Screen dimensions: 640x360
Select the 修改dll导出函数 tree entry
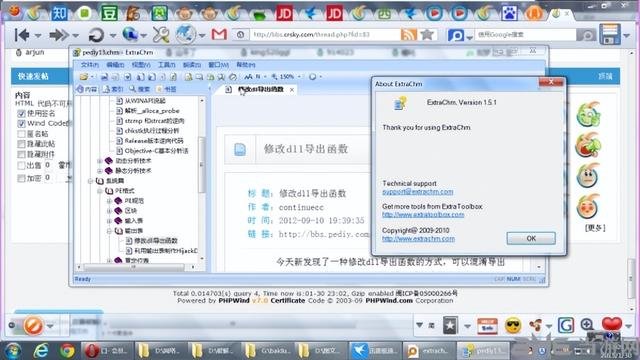pyautogui.click(x=156, y=241)
